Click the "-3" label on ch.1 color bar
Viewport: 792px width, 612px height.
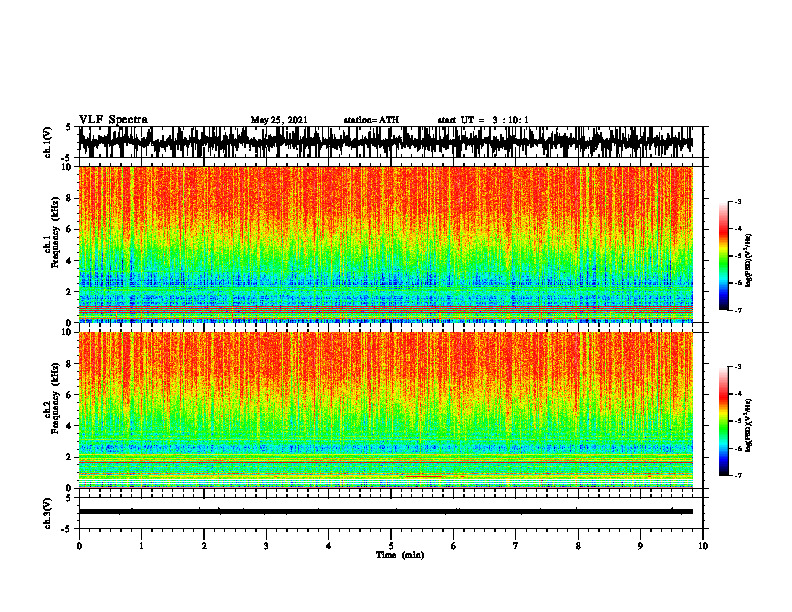[x=738, y=202]
